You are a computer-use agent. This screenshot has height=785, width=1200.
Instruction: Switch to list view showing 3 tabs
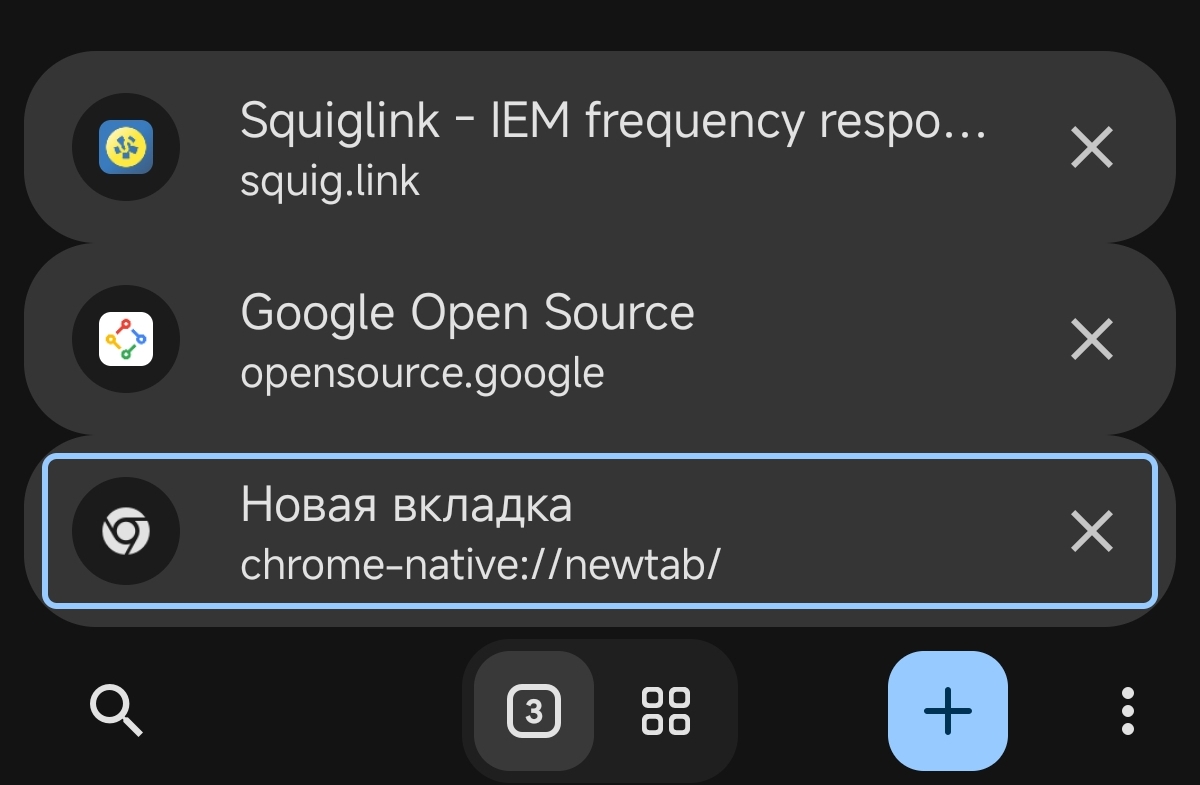534,711
